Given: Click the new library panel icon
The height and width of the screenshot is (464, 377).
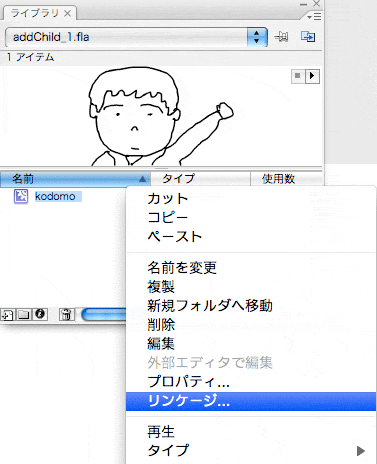Looking at the screenshot, I should 308,36.
